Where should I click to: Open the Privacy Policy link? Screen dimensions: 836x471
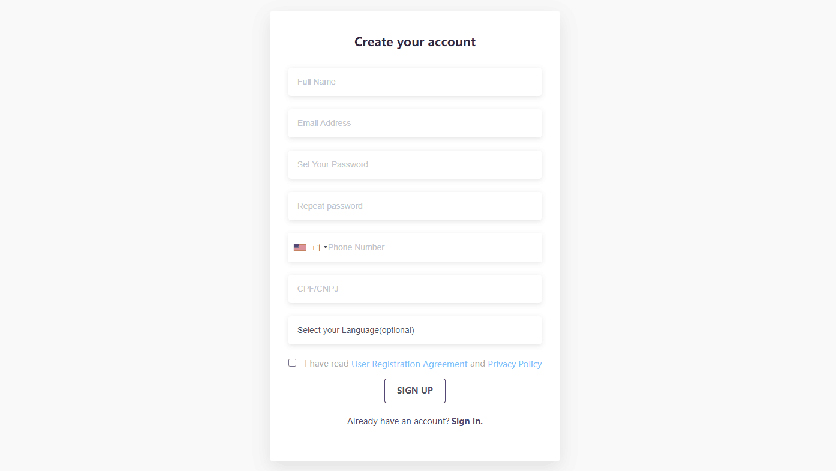click(x=515, y=364)
